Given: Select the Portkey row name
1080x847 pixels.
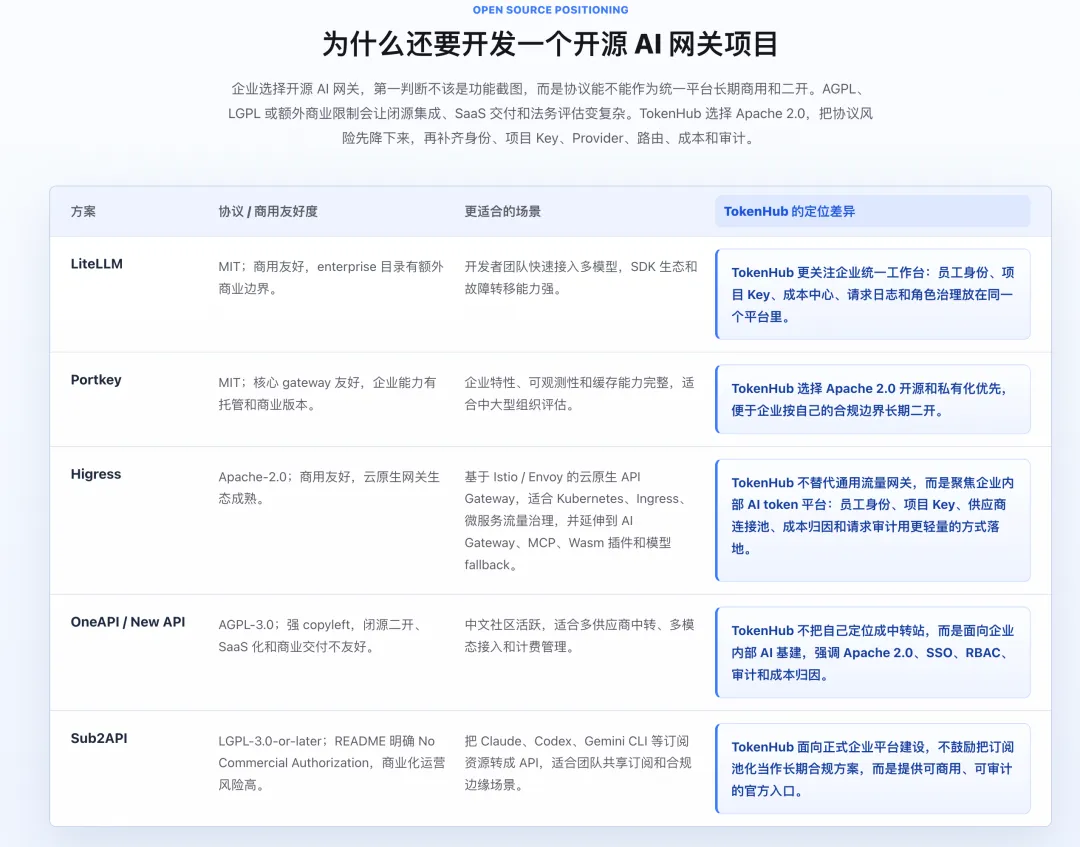Looking at the screenshot, I should [96, 380].
